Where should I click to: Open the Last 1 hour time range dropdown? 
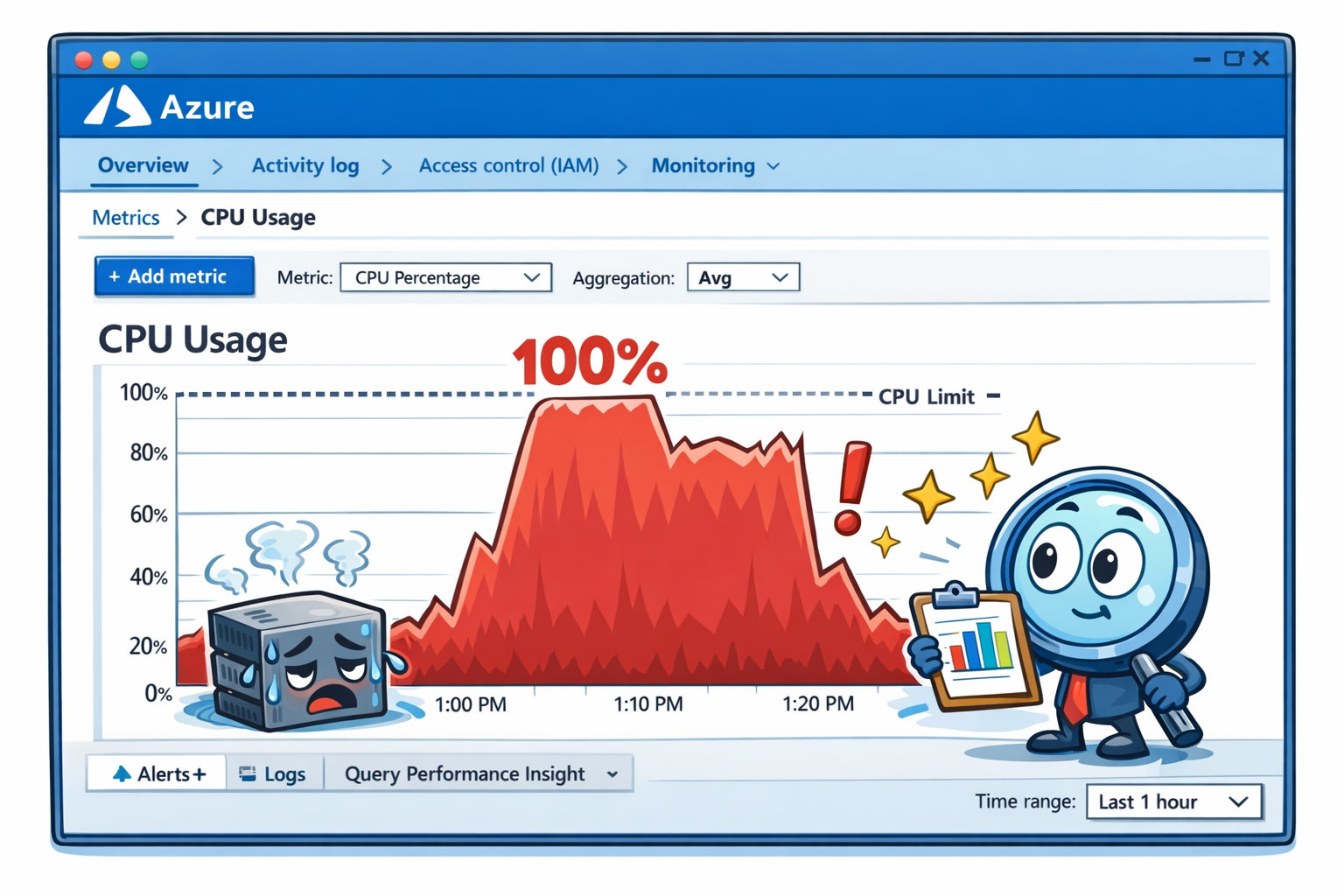[1174, 801]
